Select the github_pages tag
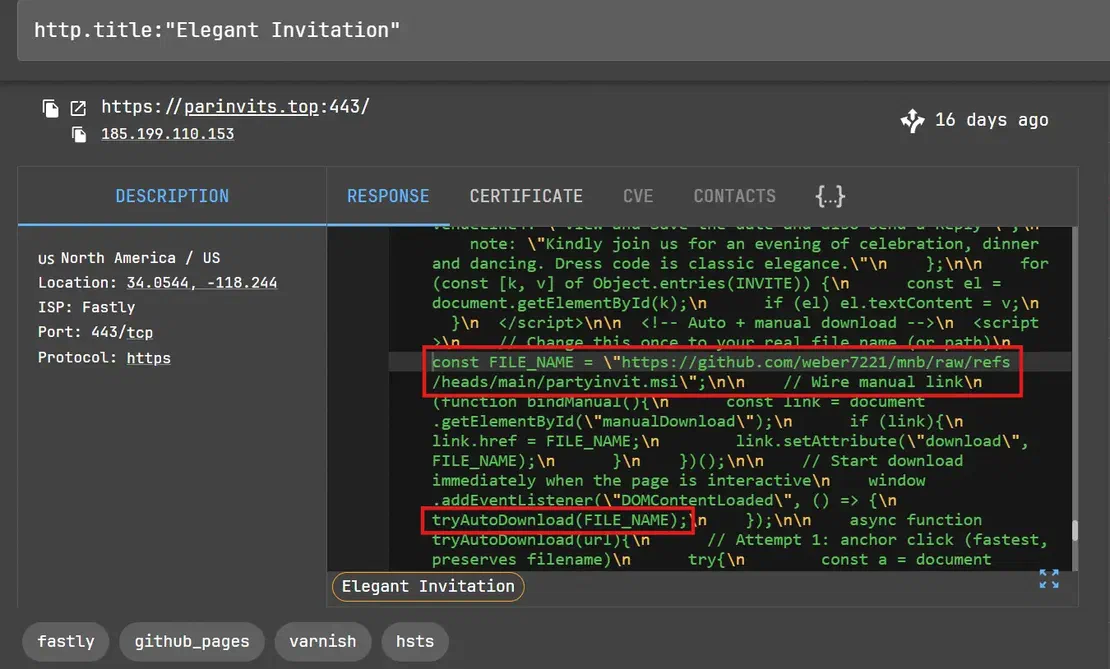 pyautogui.click(x=192, y=641)
